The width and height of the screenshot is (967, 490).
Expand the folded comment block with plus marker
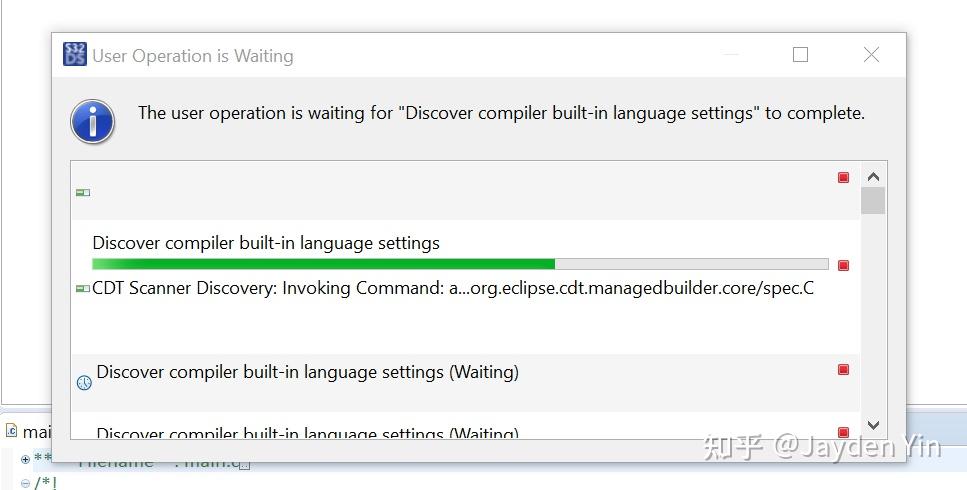[x=25, y=459]
